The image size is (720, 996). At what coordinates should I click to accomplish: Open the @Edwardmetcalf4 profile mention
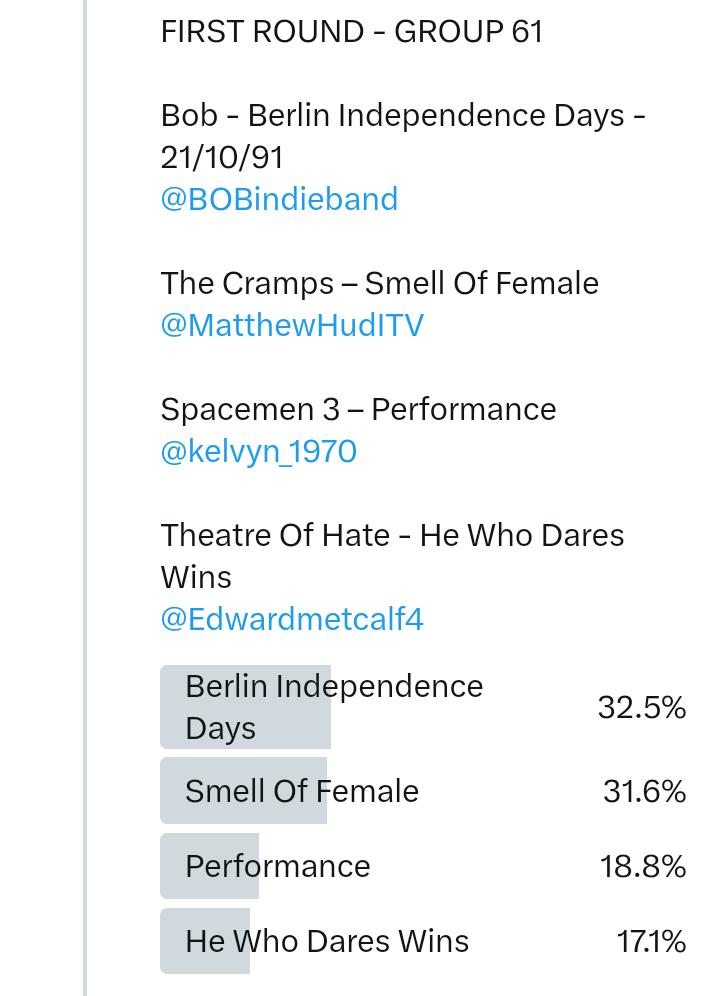pos(292,619)
